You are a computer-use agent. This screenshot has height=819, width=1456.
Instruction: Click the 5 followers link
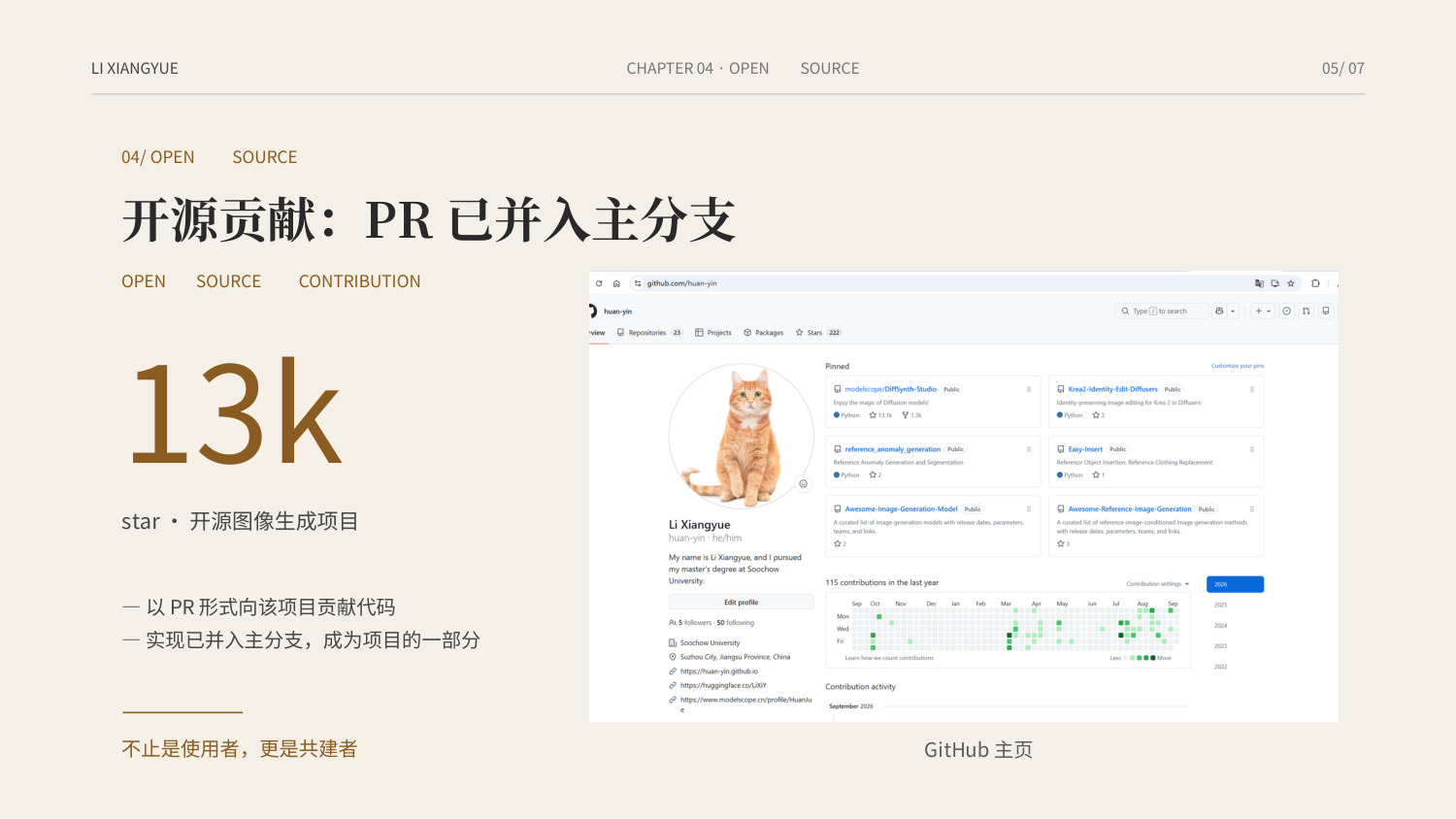click(x=695, y=623)
